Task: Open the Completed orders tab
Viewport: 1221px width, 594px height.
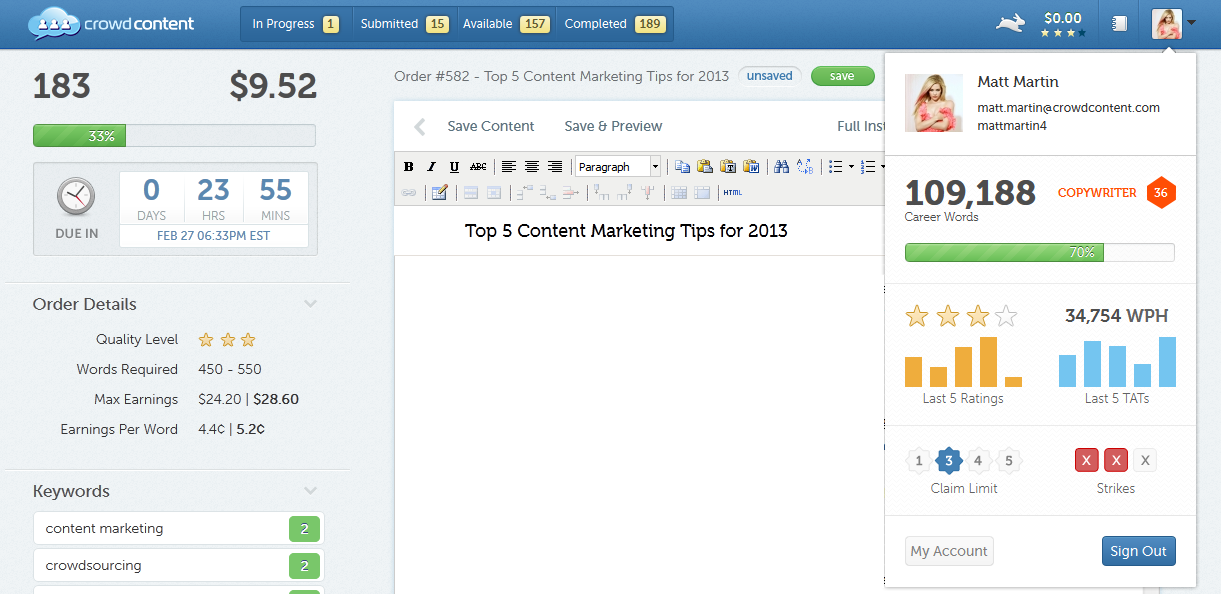Action: [614, 22]
